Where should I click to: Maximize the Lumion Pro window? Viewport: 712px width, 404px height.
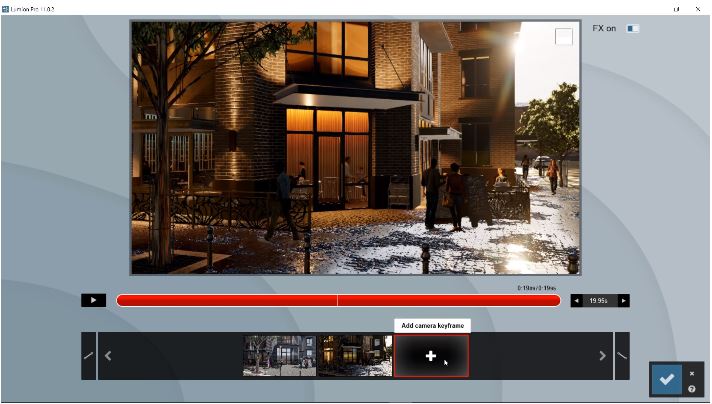[678, 8]
